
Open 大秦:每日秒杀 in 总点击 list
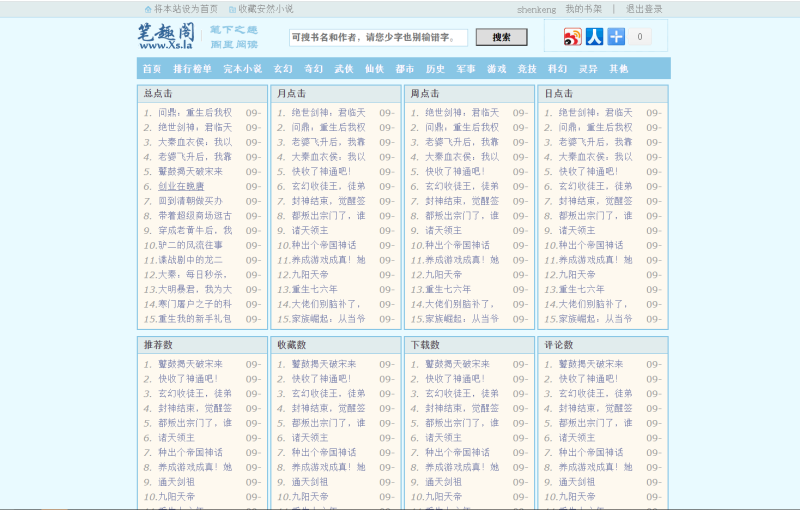[192, 275]
